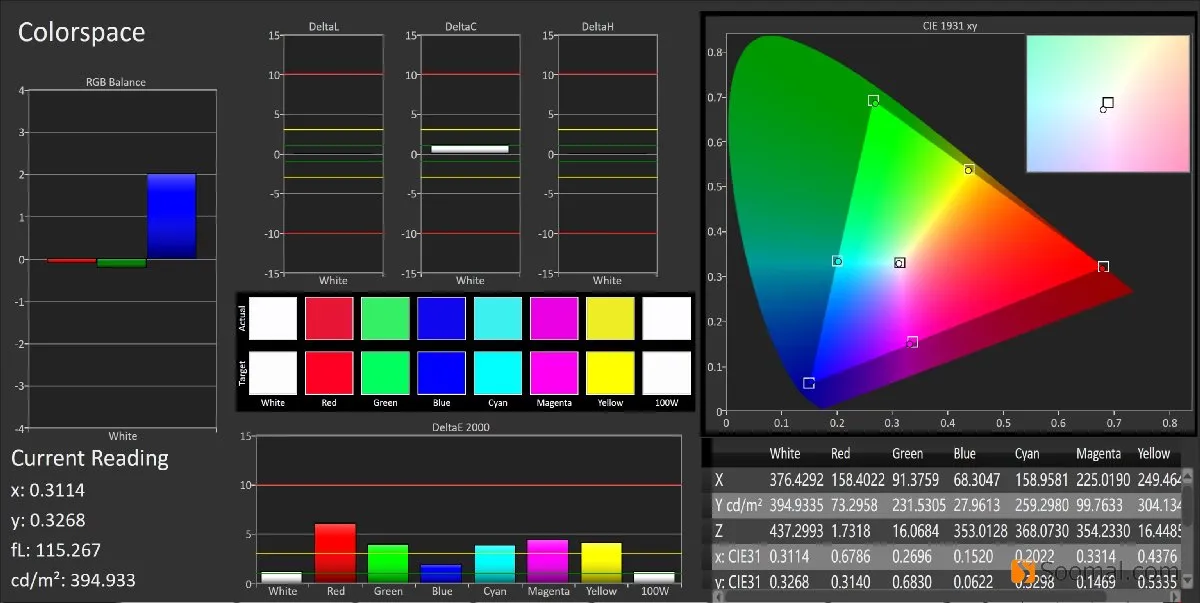Click the Green column header in data table
This screenshot has height=603, width=1200.
coord(908,453)
